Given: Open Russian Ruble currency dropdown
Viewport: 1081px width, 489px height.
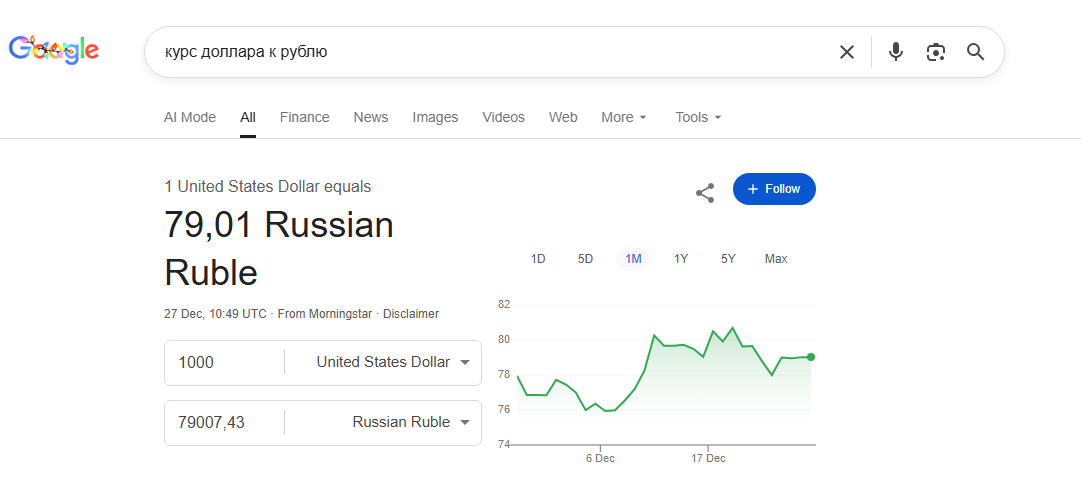Looking at the screenshot, I should [410, 422].
